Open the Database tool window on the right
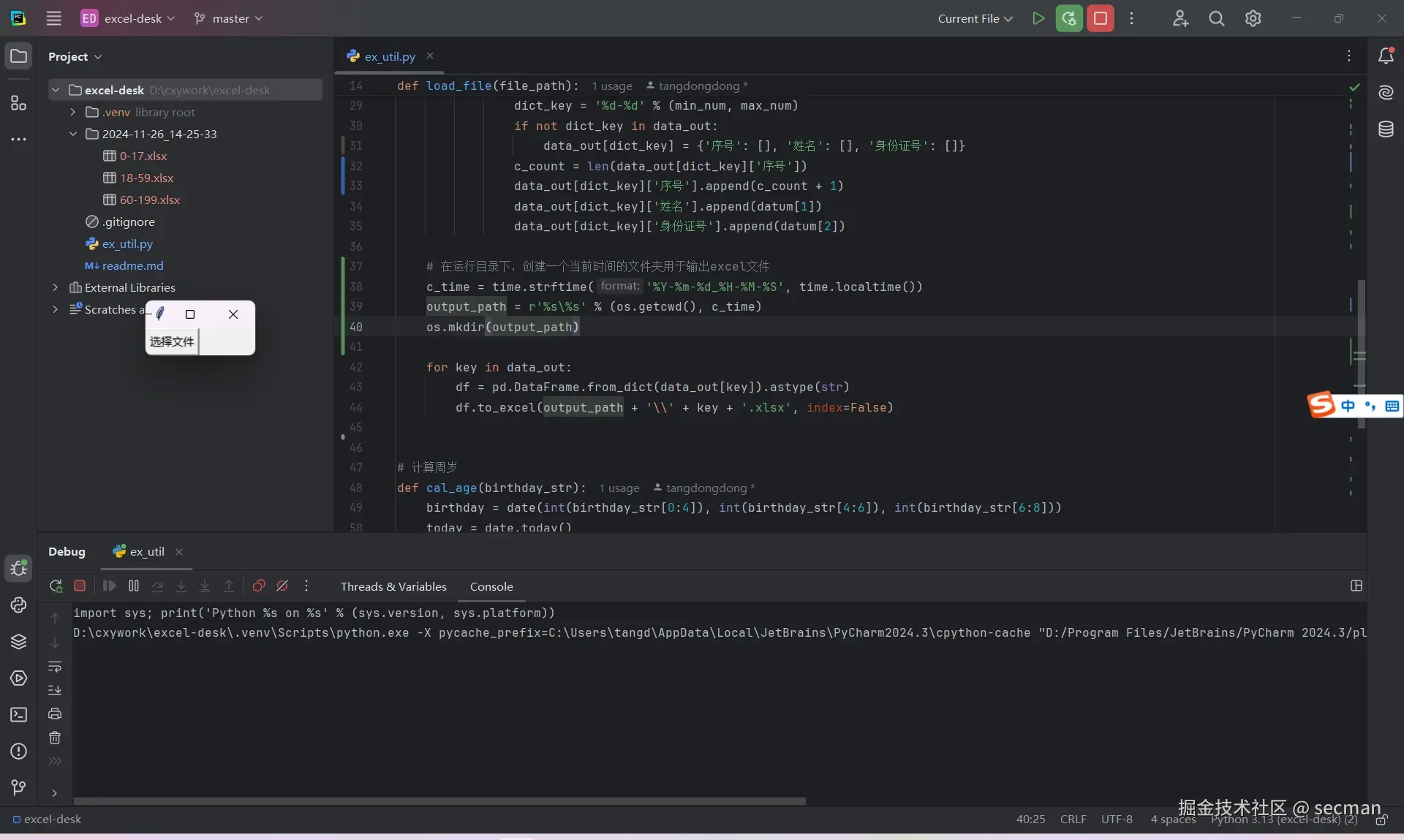This screenshot has height=840, width=1404. [x=1386, y=129]
